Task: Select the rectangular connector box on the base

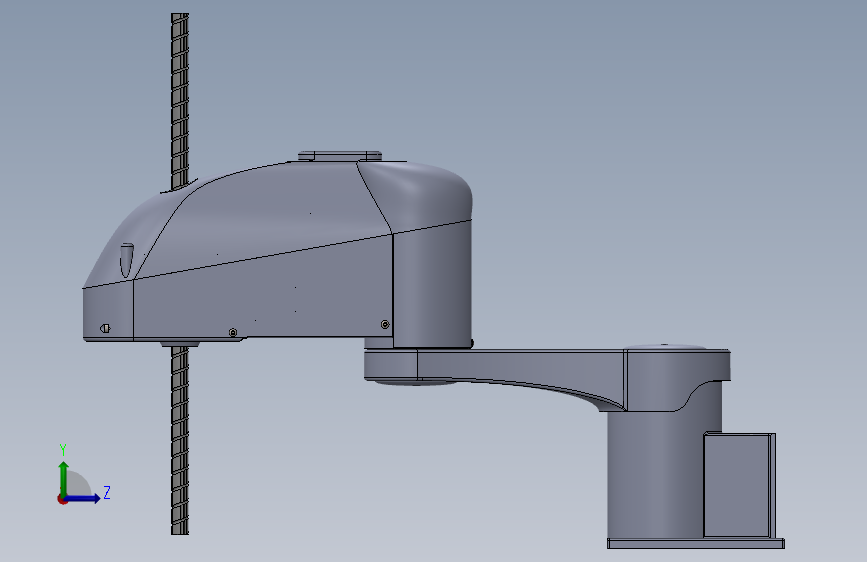Action: click(x=740, y=485)
